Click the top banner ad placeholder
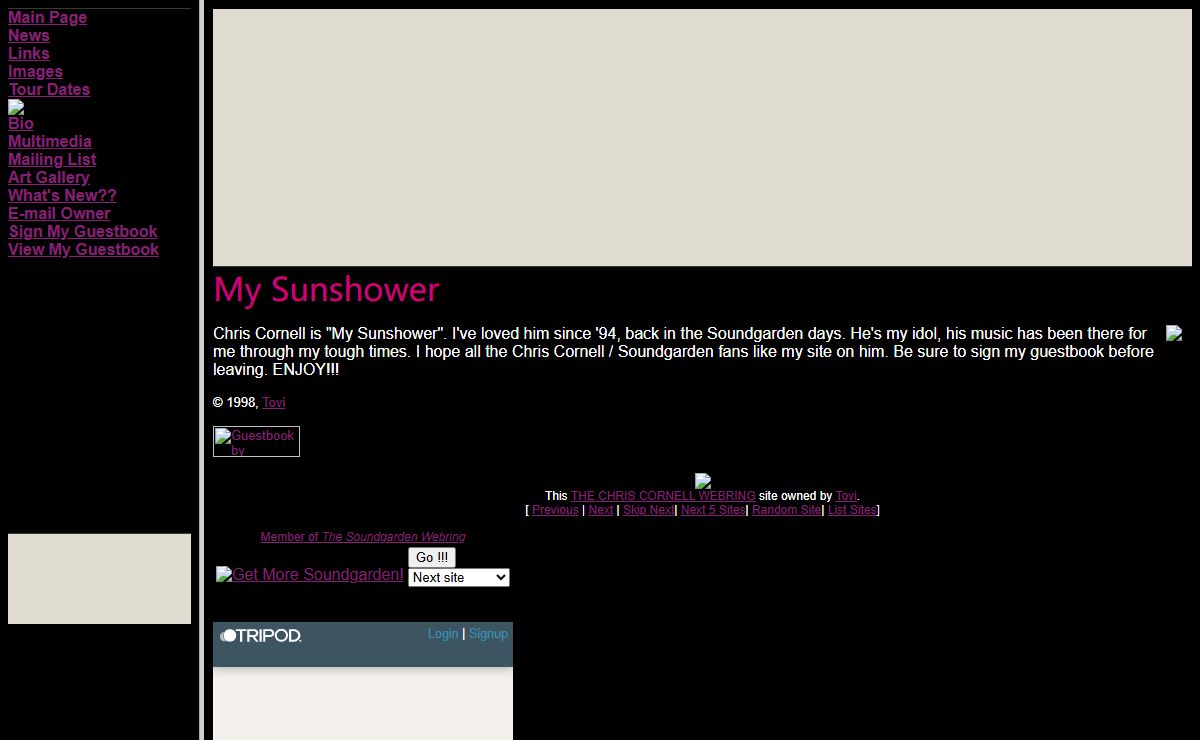1200x740 pixels. (702, 138)
